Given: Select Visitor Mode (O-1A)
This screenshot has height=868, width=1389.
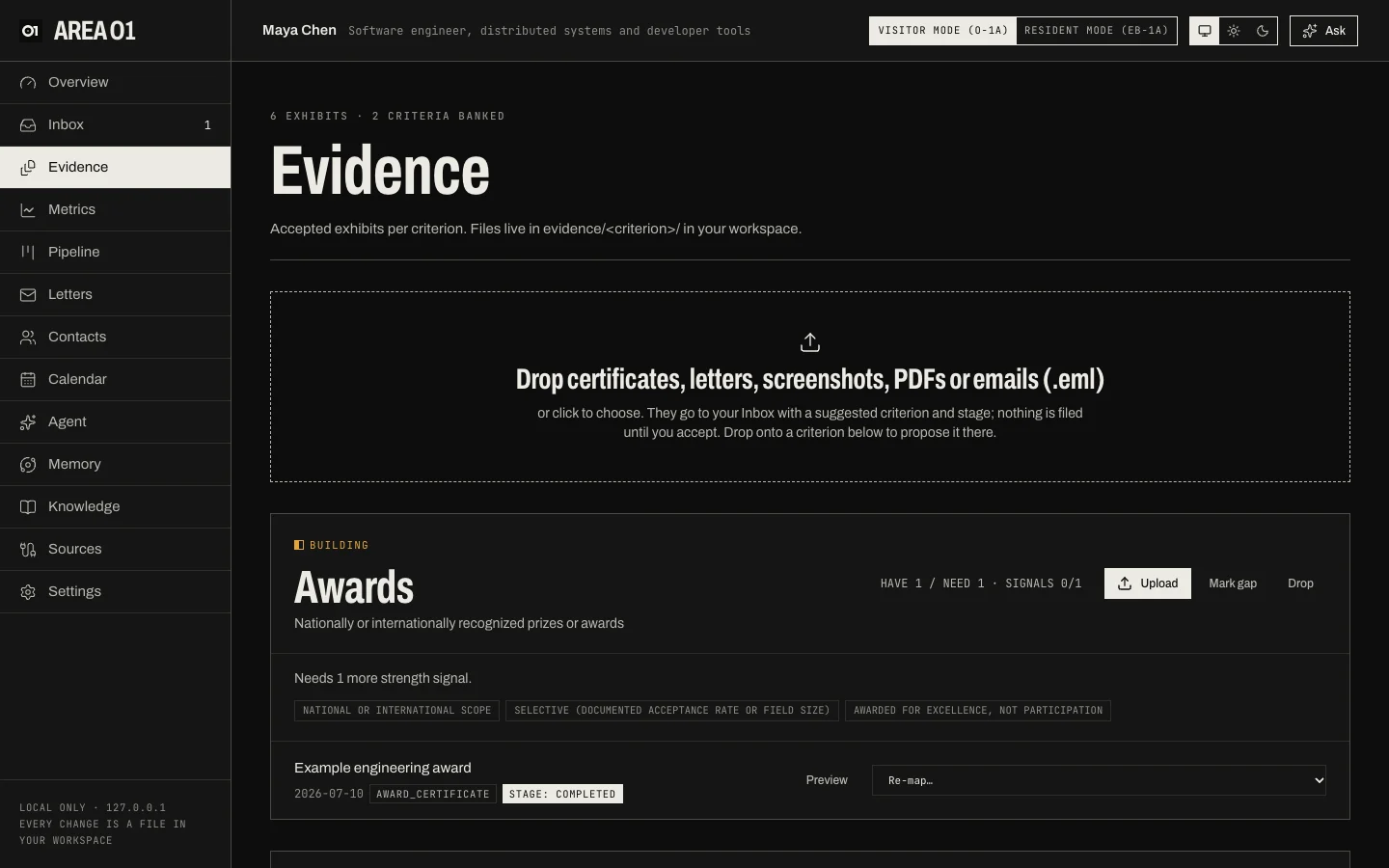Looking at the screenshot, I should (942, 31).
